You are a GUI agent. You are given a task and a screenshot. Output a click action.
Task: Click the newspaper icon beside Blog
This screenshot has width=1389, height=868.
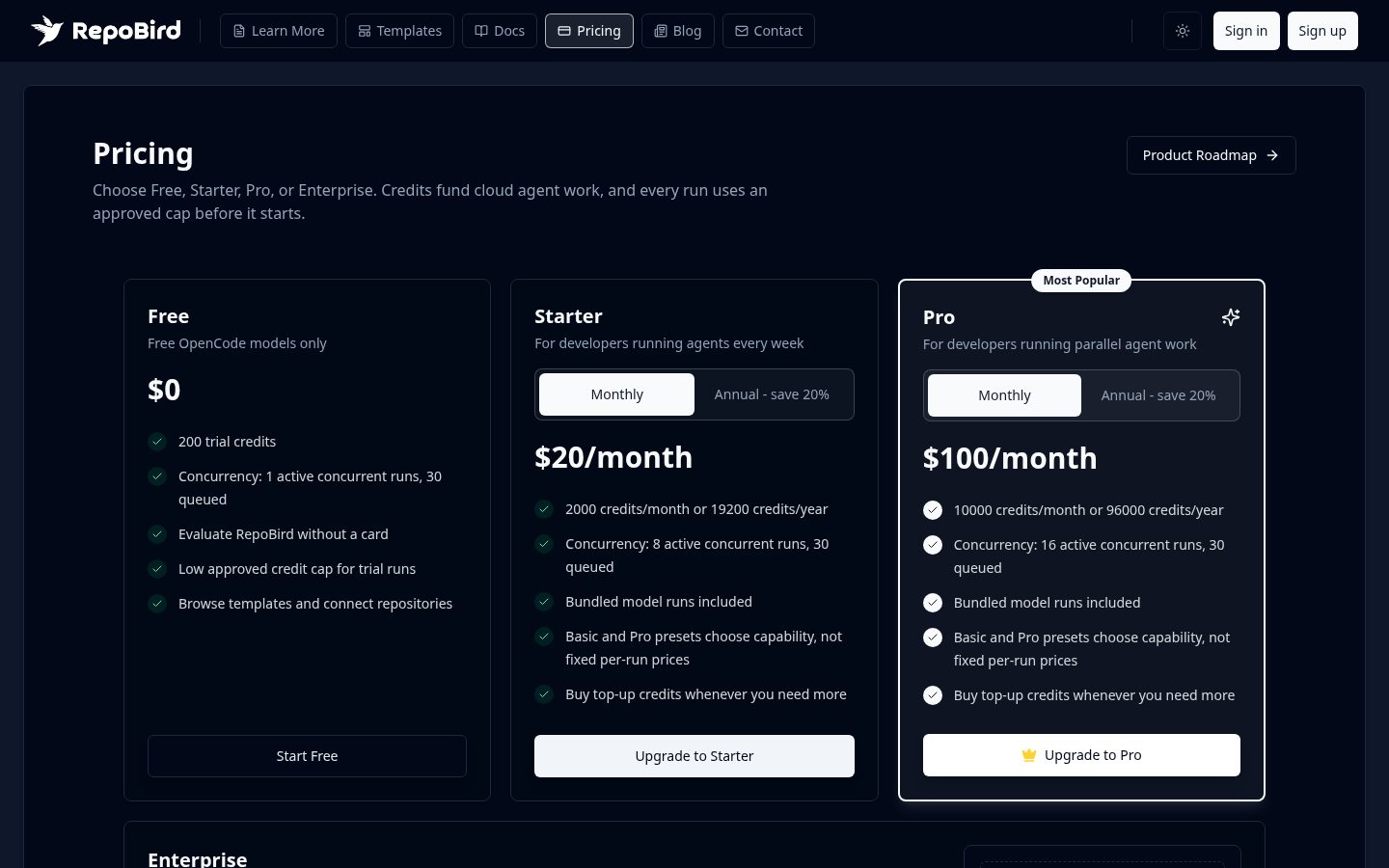coord(661,31)
